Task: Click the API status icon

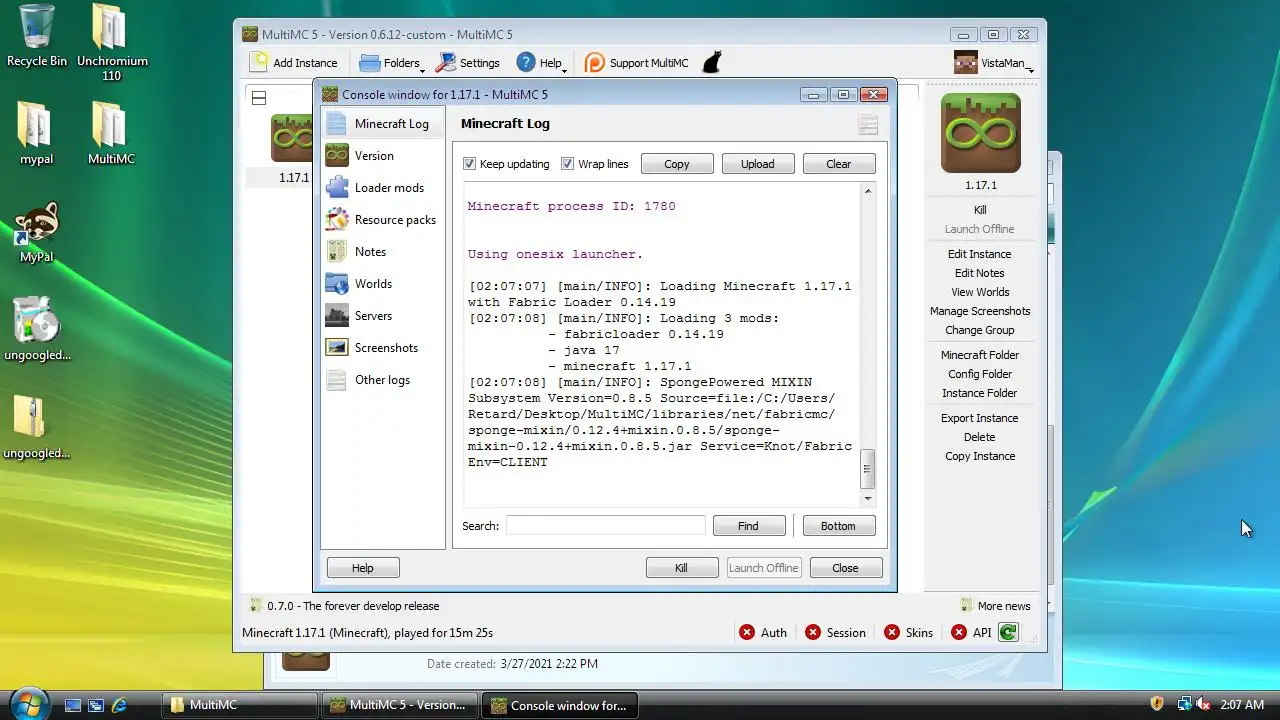Action: (959, 632)
